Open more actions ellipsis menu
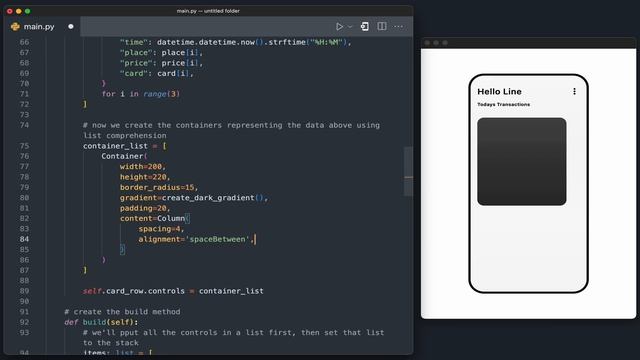Screen dimensions: 640x360 pyautogui.click(x=398, y=27)
